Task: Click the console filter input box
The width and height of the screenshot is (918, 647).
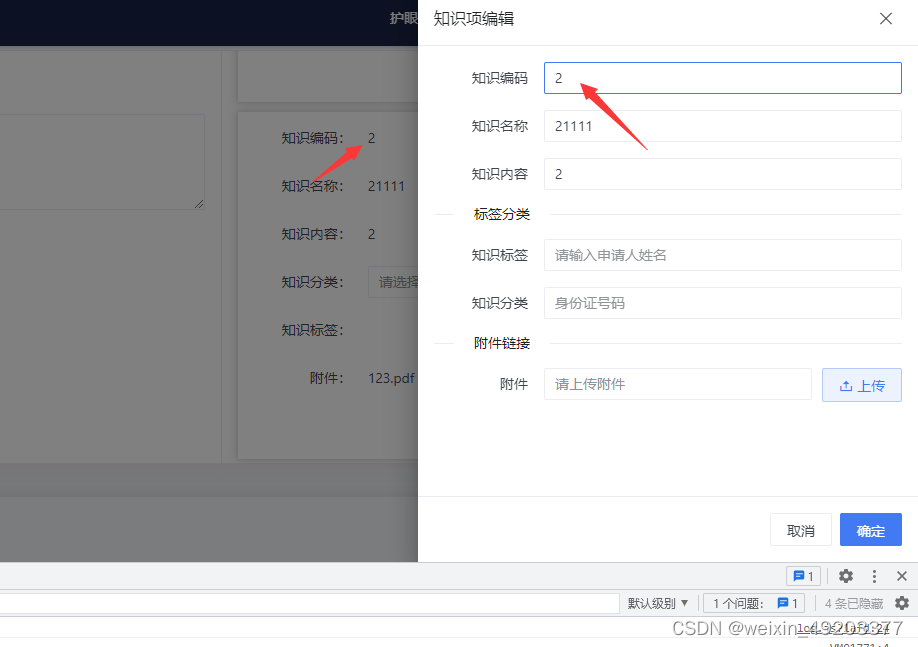Action: [309, 603]
